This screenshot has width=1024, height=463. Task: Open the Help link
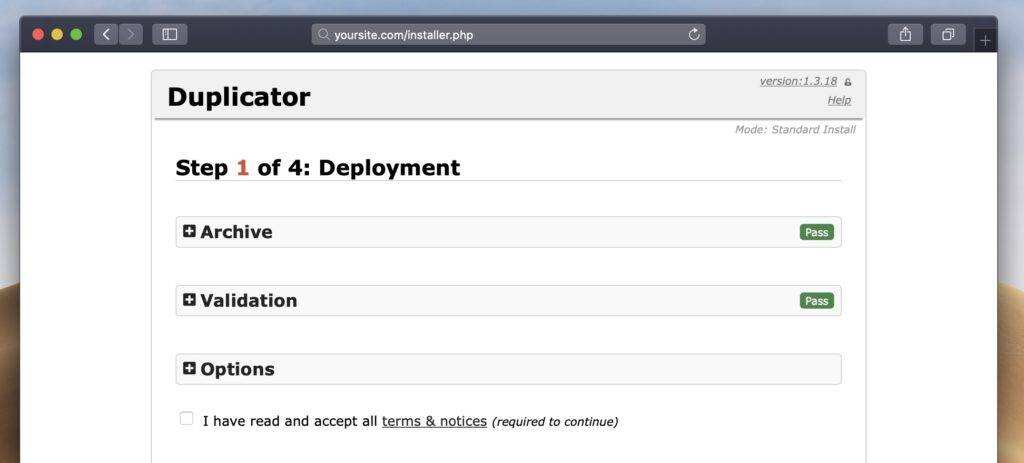(839, 100)
